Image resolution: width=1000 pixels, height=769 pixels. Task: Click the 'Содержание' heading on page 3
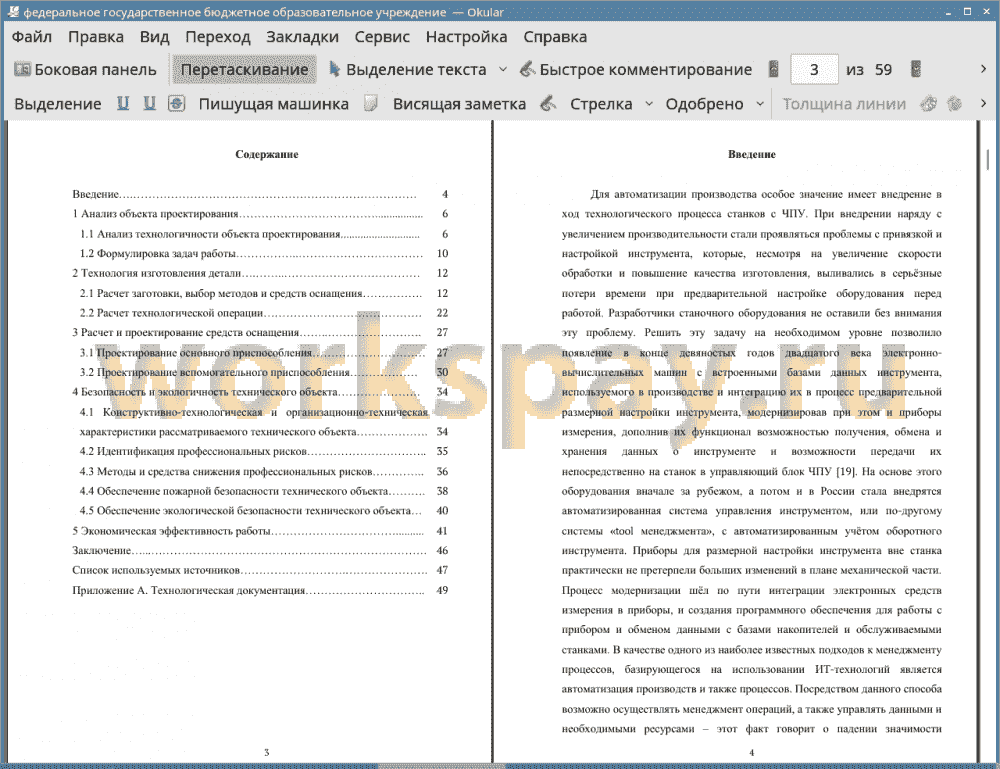pyautogui.click(x=267, y=154)
